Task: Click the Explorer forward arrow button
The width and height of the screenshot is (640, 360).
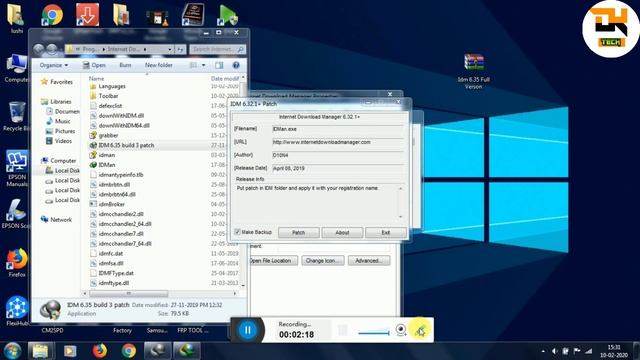Action: [52, 49]
